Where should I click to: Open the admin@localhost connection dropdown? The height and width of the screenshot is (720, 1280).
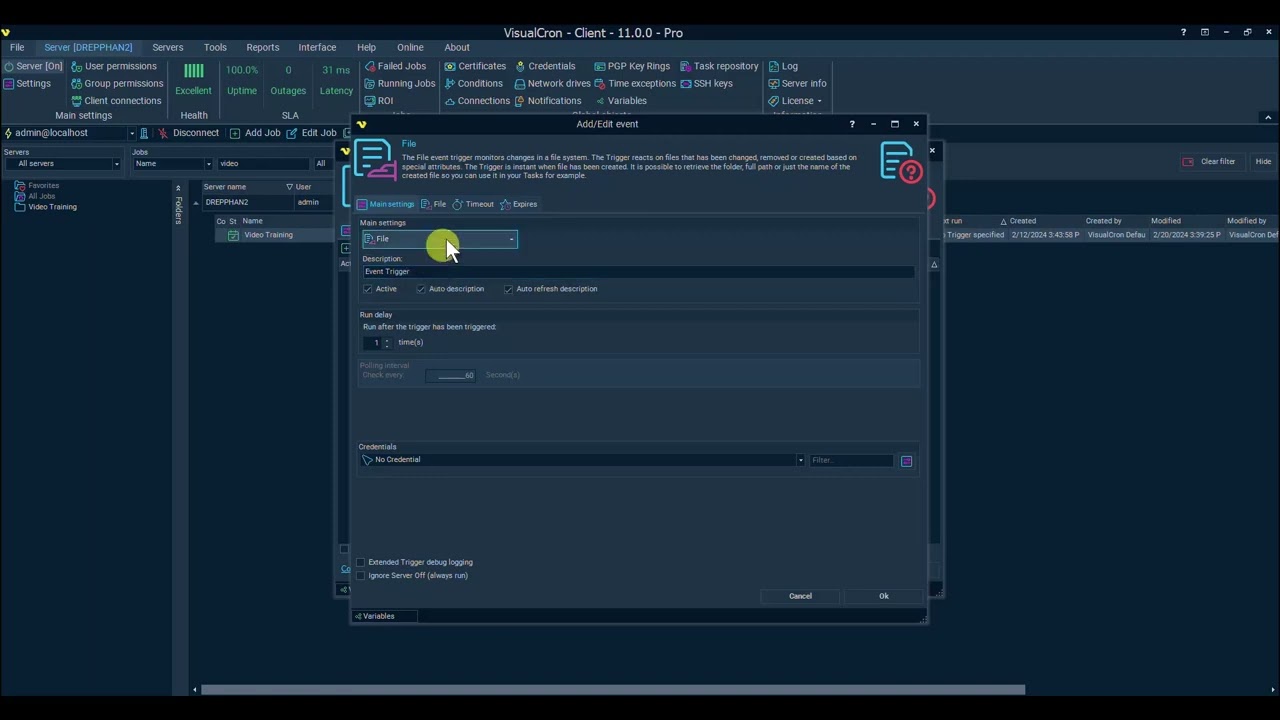(x=131, y=133)
